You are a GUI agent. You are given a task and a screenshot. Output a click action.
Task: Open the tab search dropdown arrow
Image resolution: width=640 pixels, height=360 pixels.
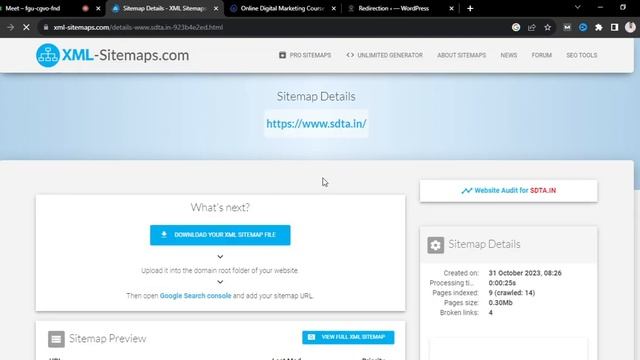tap(578, 7)
